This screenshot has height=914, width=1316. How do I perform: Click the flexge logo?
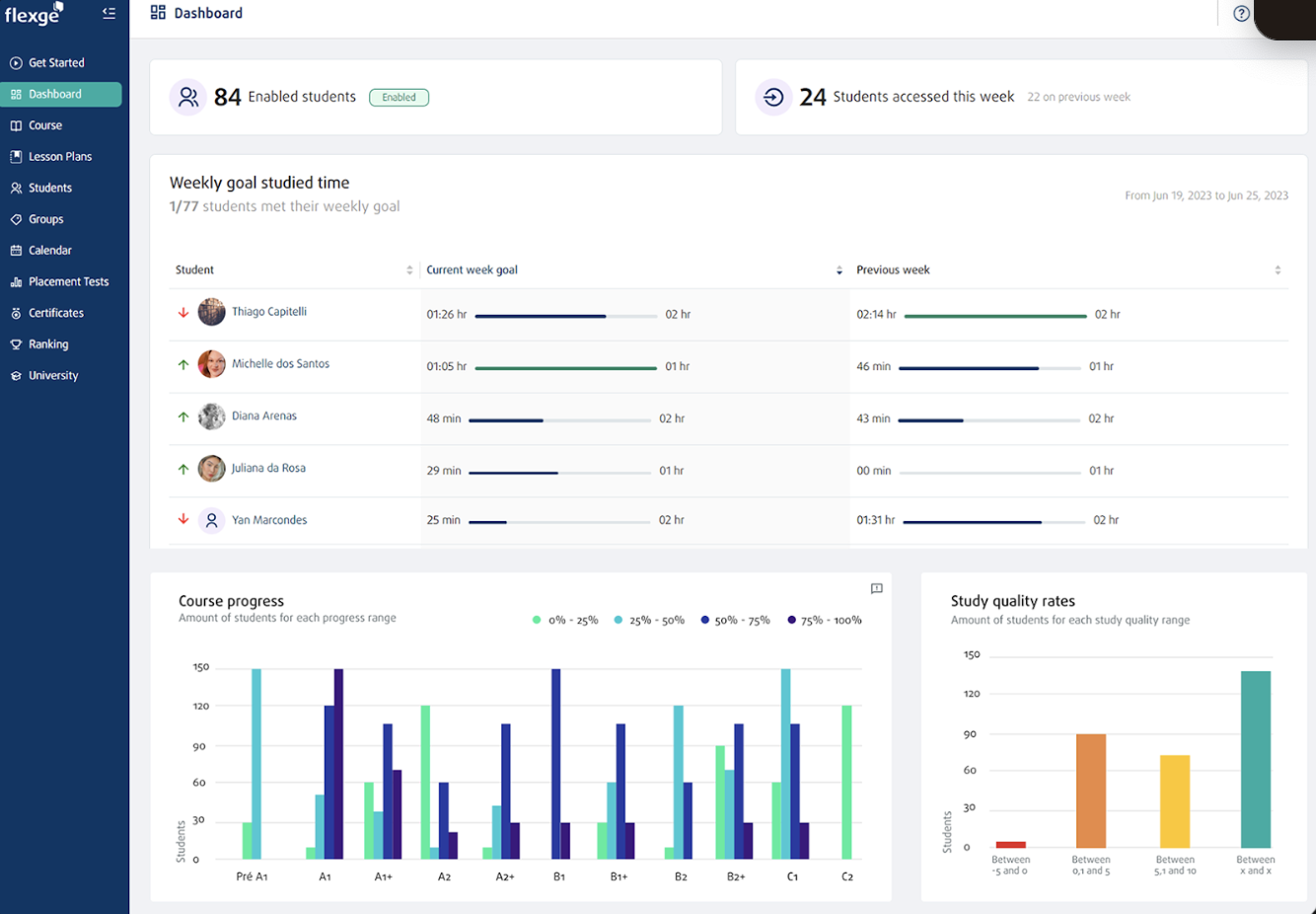34,15
